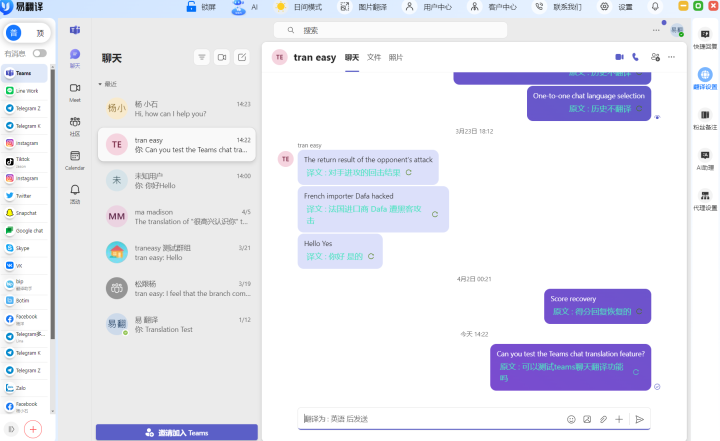Open the user center

[428, 7]
